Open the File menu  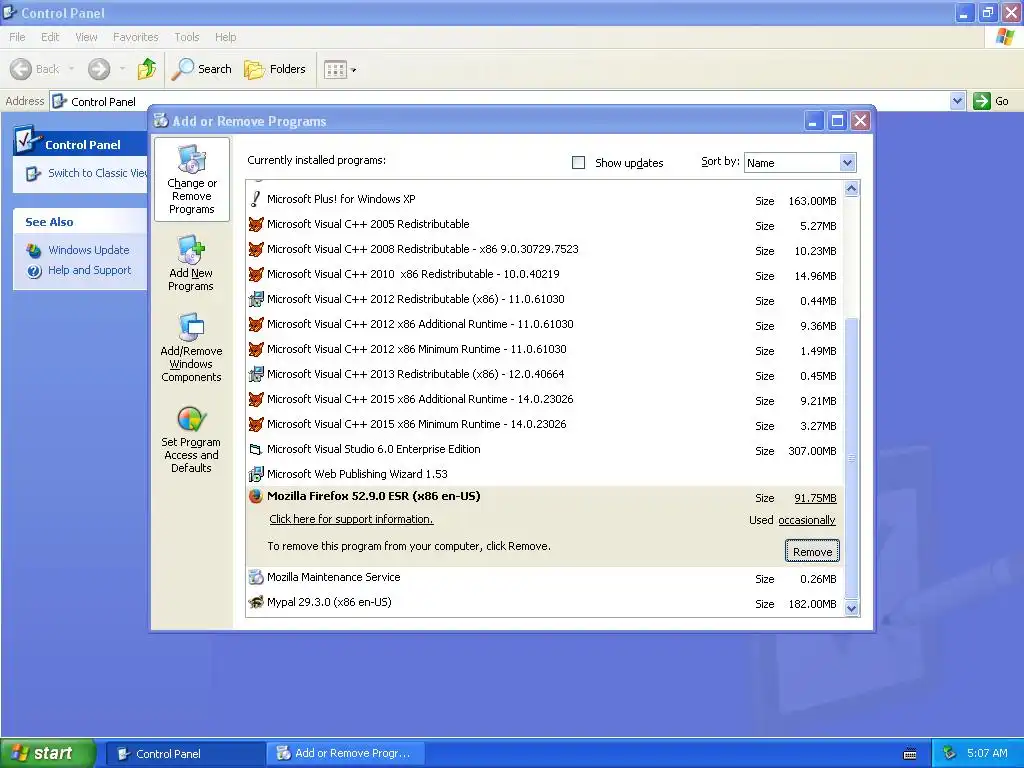[18, 37]
